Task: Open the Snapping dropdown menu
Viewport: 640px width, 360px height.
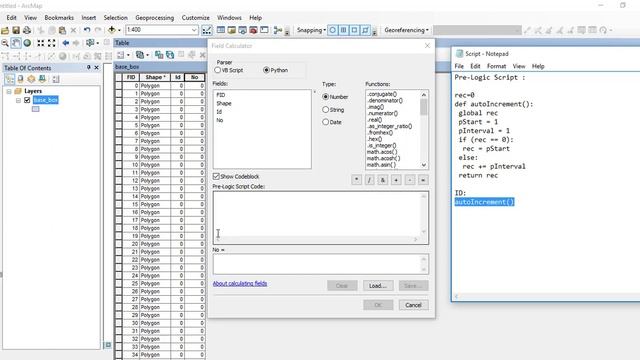Action: click(311, 30)
